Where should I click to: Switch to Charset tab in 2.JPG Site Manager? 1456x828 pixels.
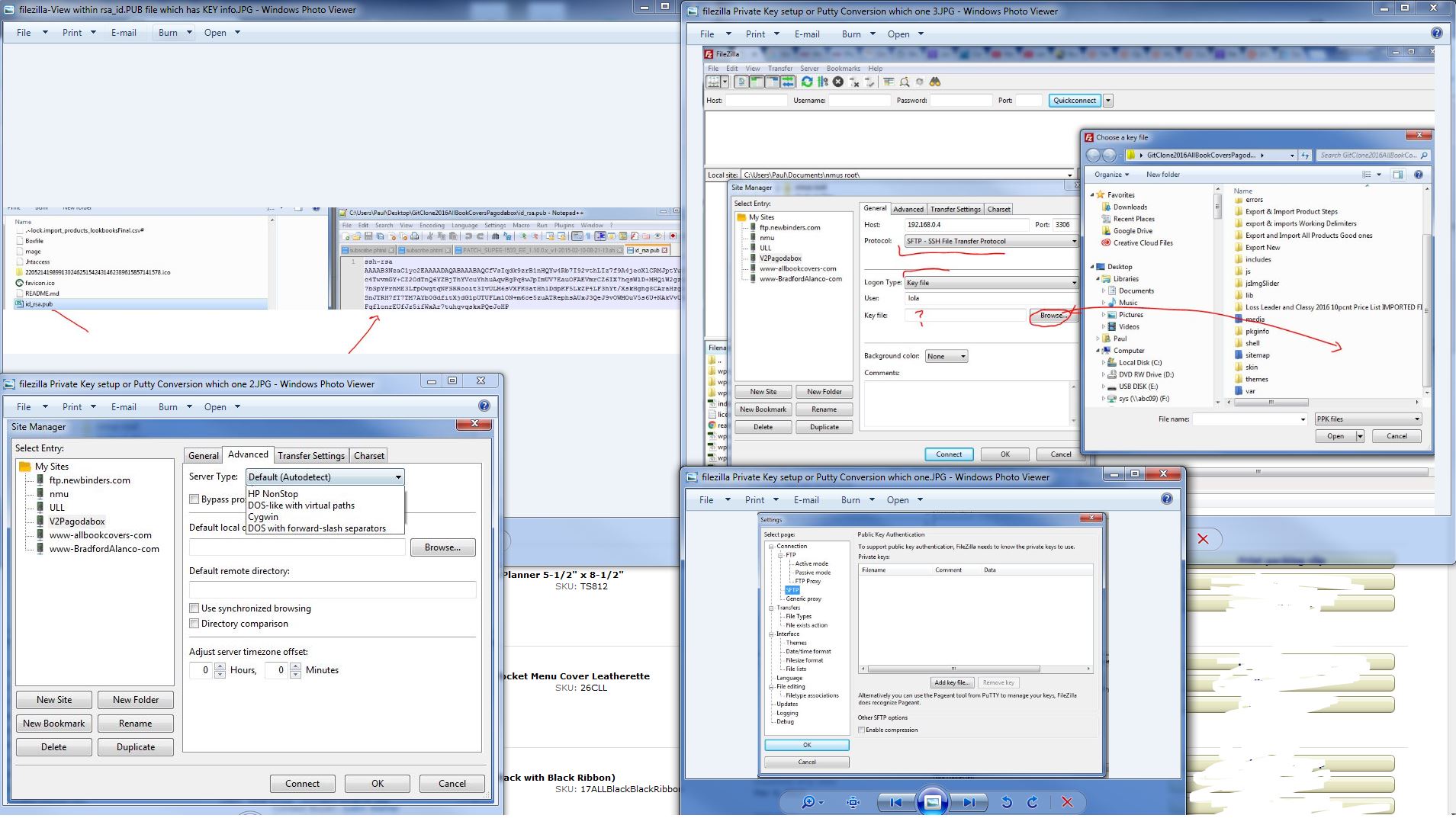(369, 456)
